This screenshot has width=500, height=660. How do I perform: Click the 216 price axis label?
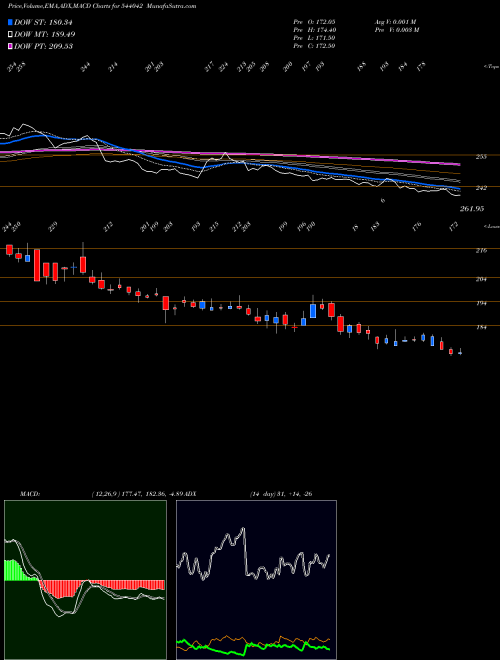(x=481, y=250)
